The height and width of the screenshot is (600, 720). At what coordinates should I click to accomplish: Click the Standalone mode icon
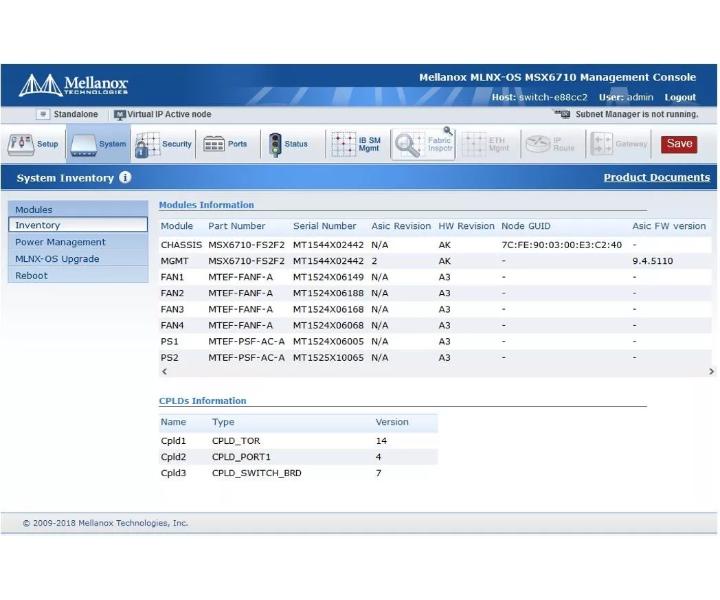pyautogui.click(x=43, y=114)
